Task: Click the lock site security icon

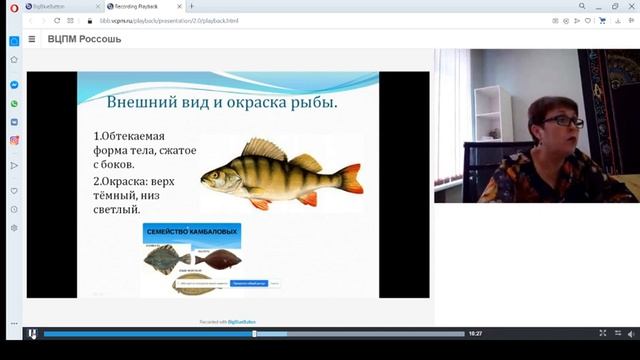Action: click(90, 21)
